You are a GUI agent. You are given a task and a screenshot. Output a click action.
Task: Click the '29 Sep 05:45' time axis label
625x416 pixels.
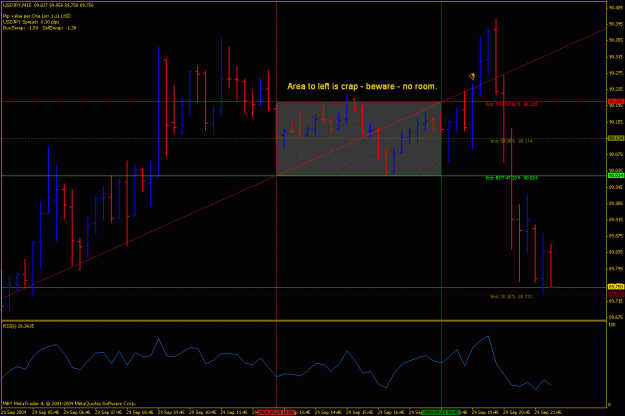click(46, 412)
